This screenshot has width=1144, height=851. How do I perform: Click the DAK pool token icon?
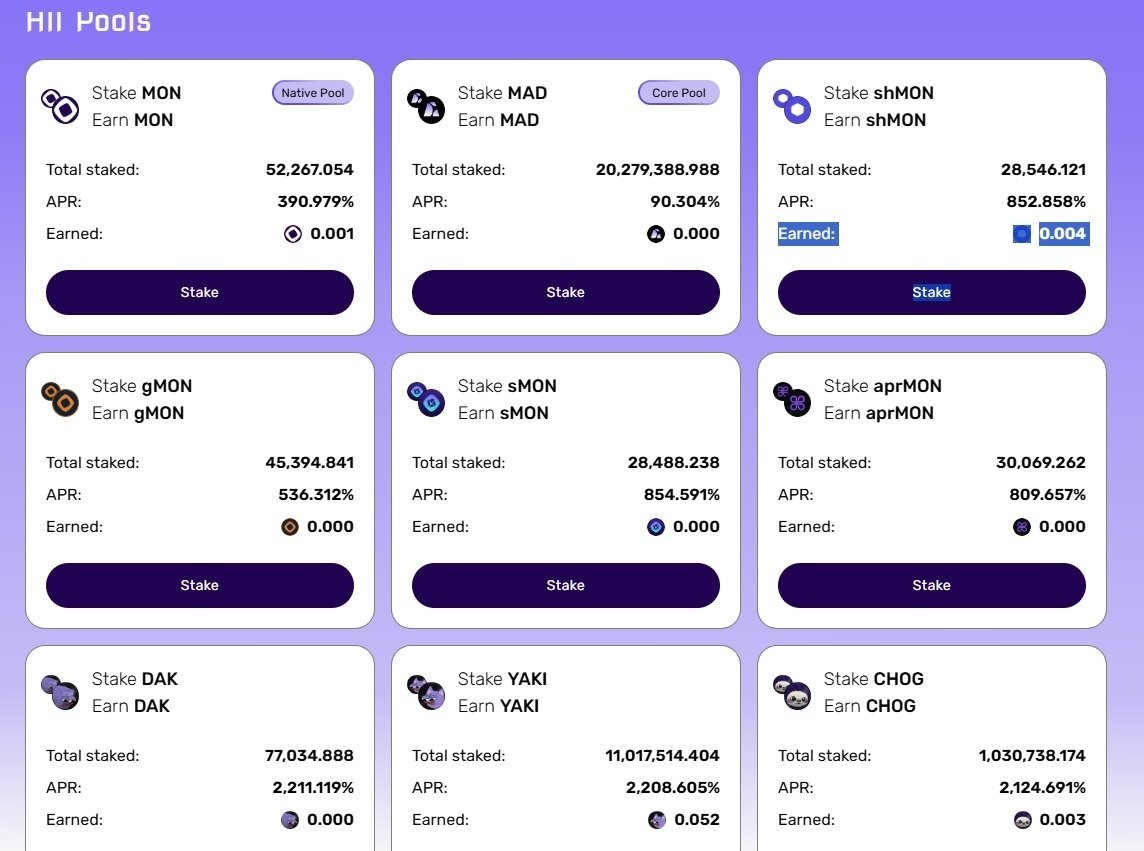pos(60,692)
